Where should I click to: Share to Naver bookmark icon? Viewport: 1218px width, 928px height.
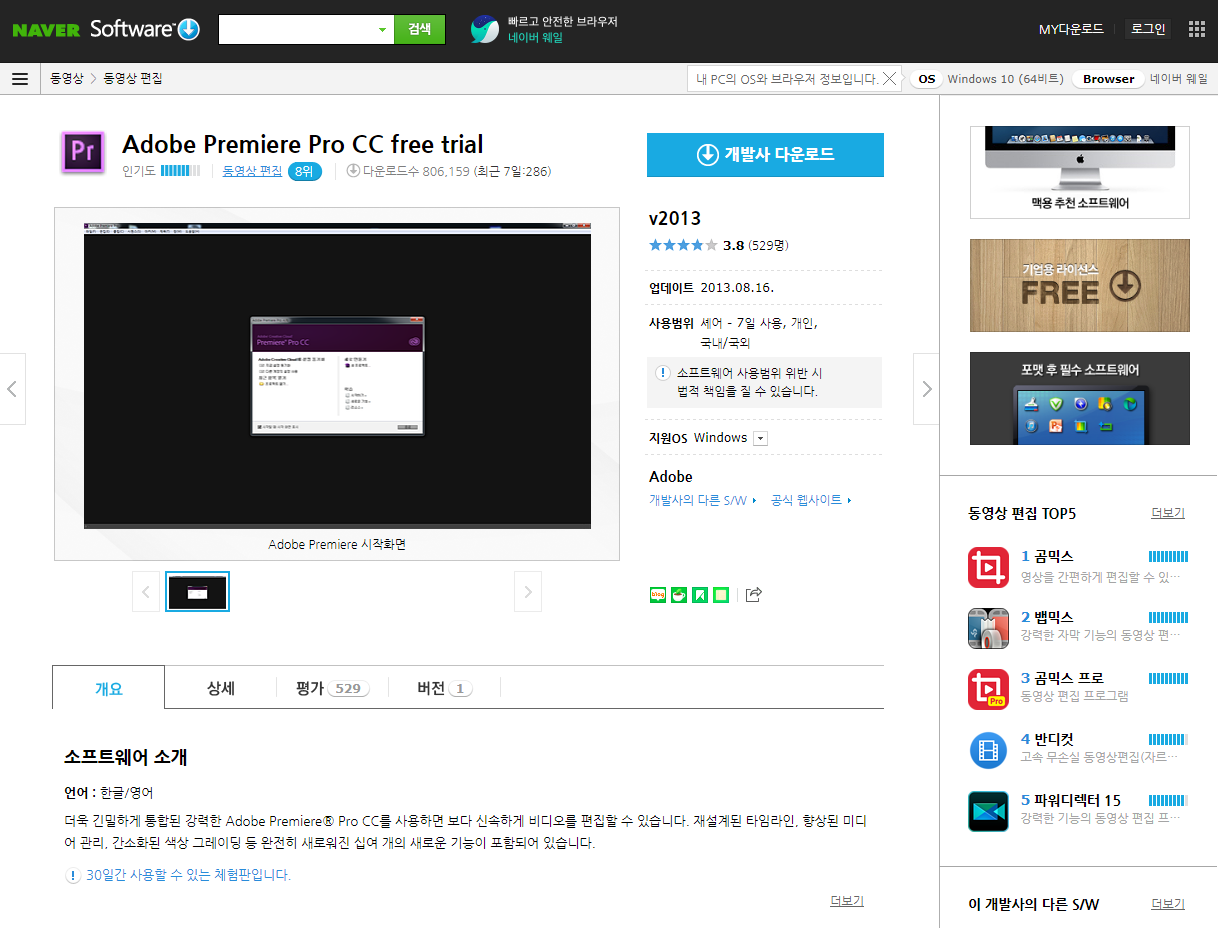pyautogui.click(x=700, y=595)
